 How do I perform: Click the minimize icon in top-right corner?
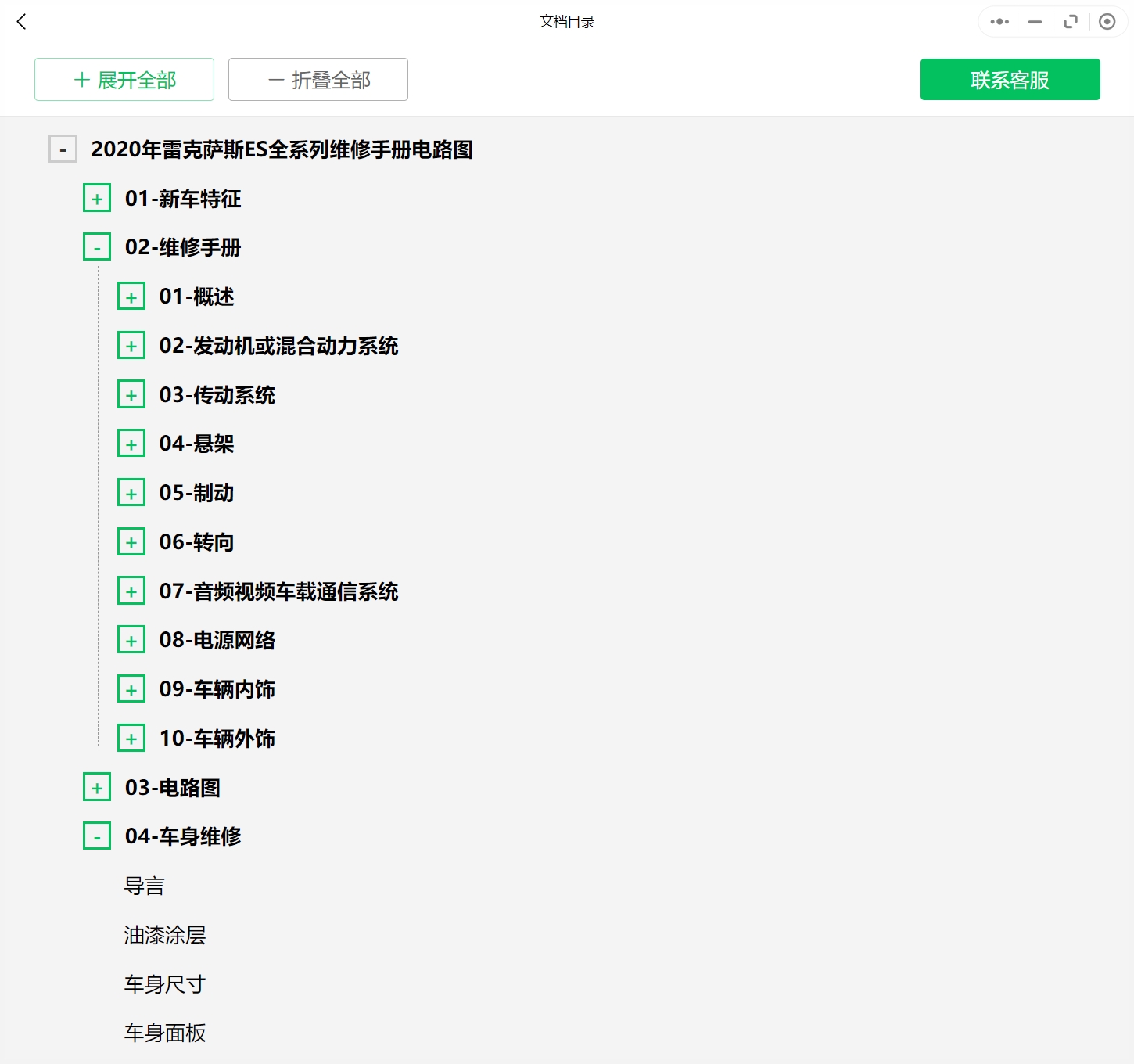pos(1034,22)
